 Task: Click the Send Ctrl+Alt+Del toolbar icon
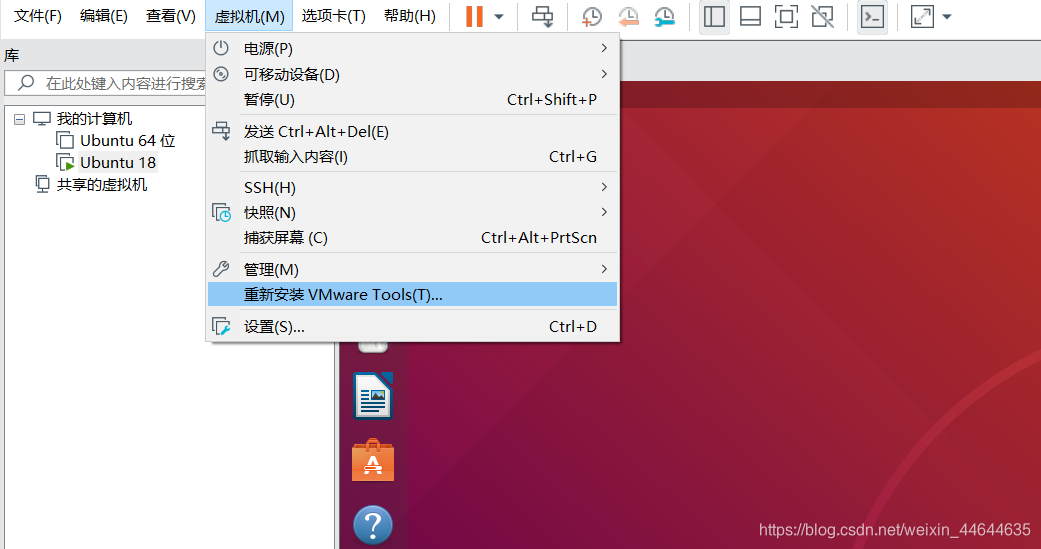pos(542,16)
